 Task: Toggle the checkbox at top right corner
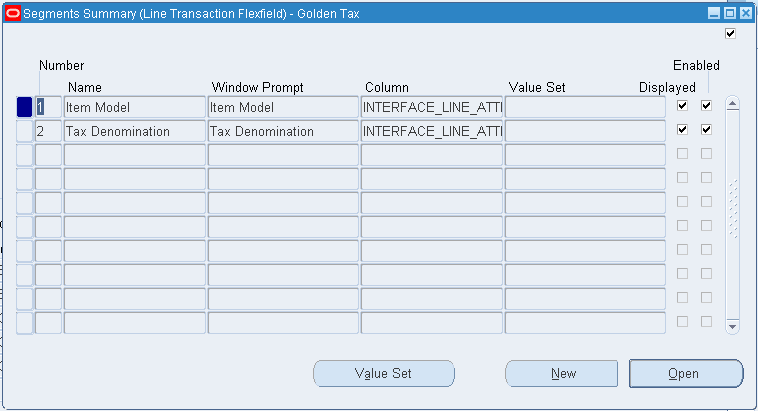pyautogui.click(x=730, y=34)
